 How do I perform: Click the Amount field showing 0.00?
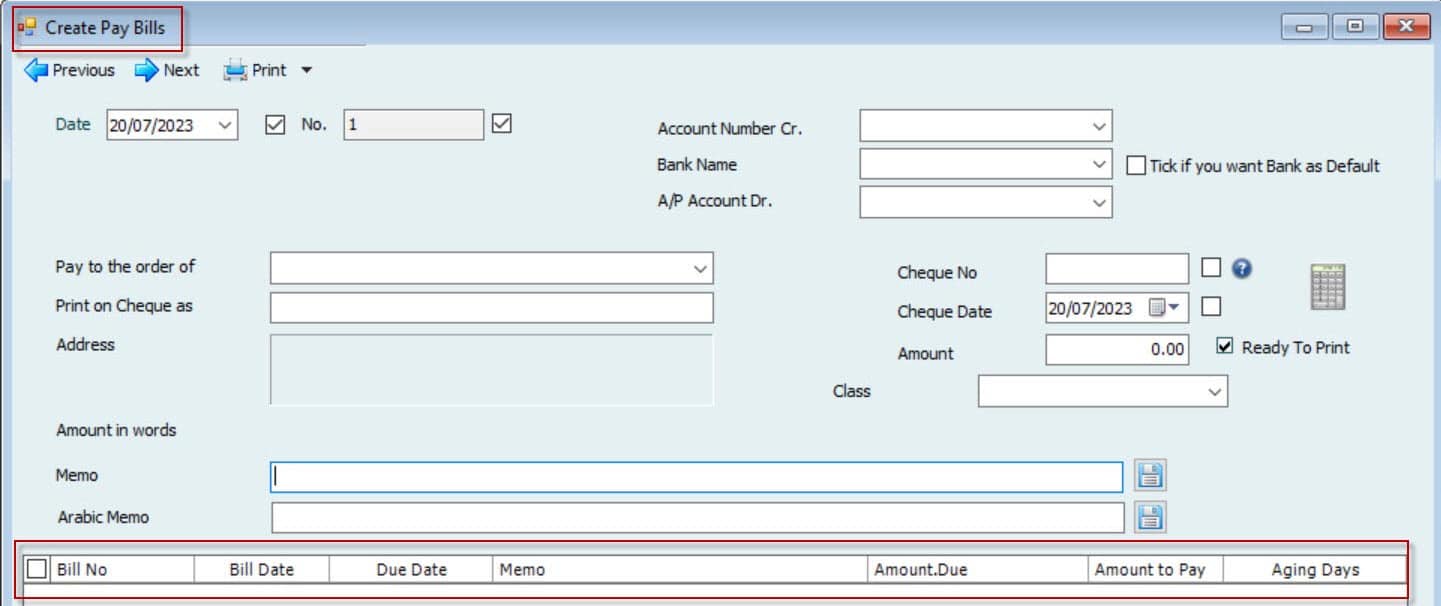click(x=1117, y=350)
